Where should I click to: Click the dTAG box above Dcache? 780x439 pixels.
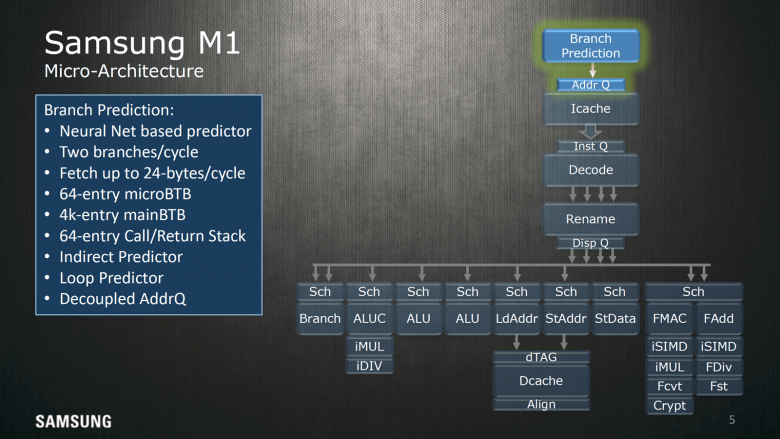point(541,357)
